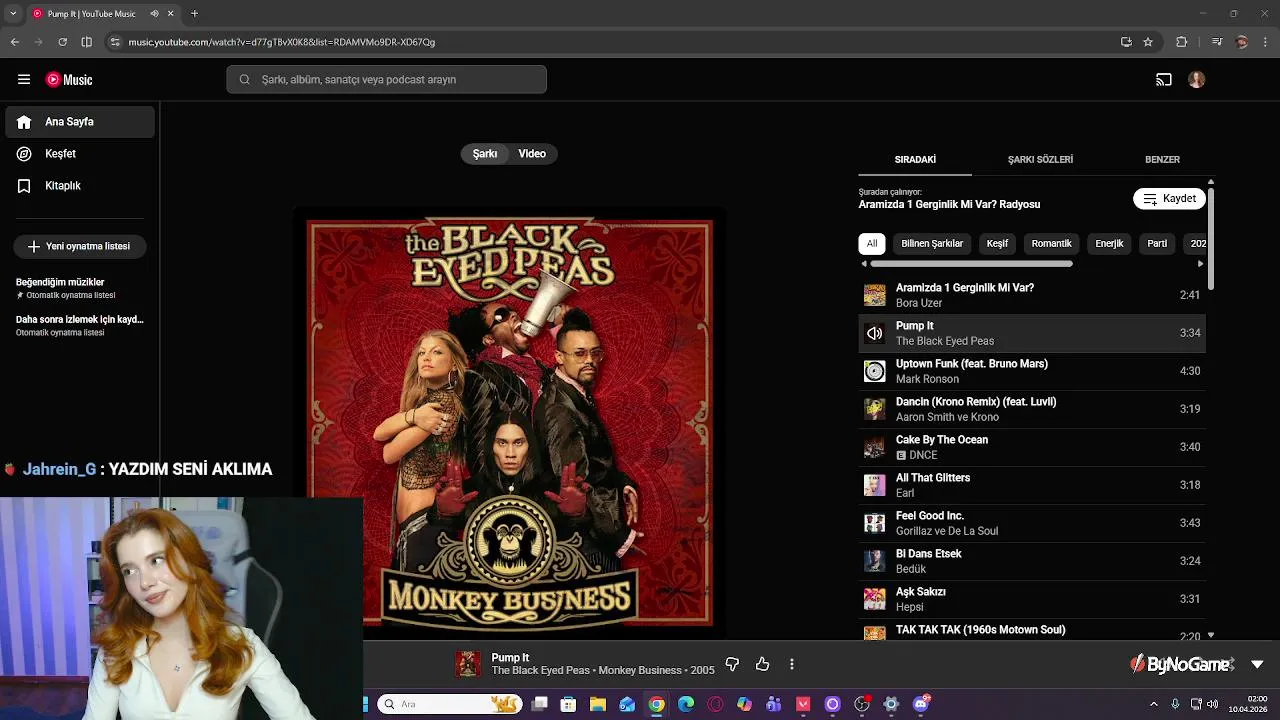This screenshot has width=1280, height=720.
Task: Filter queue by Parti
Action: (x=1157, y=243)
